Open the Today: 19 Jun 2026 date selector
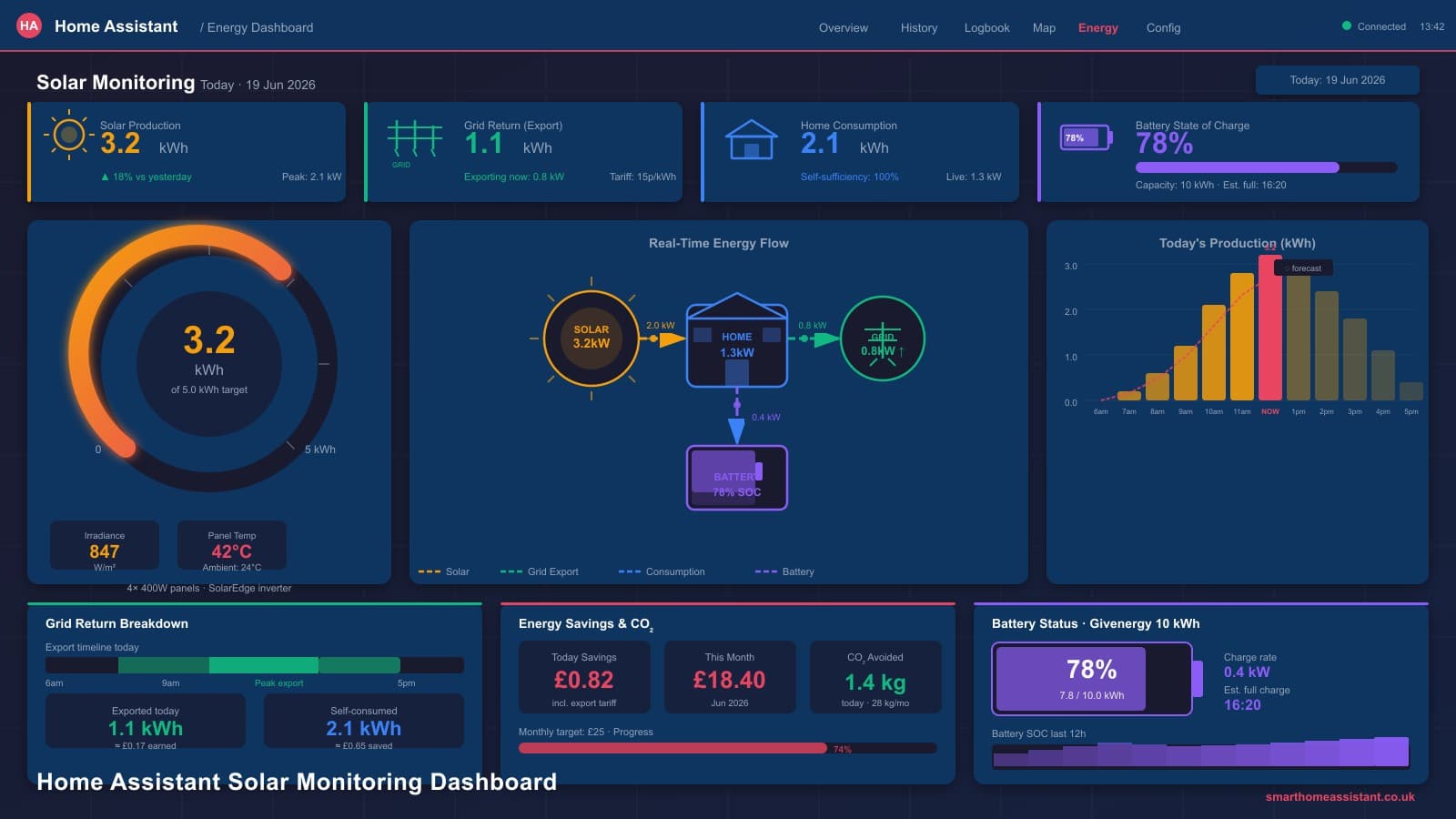This screenshot has width=1456, height=819. pyautogui.click(x=1337, y=80)
